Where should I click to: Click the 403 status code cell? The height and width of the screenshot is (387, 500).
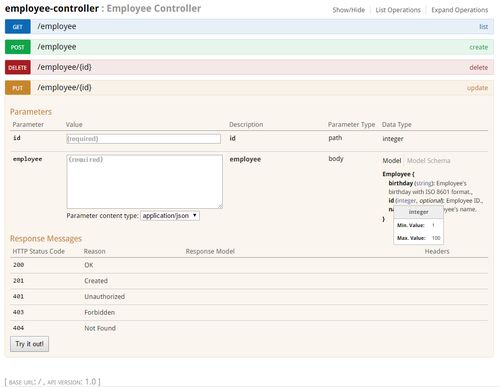tap(18, 312)
